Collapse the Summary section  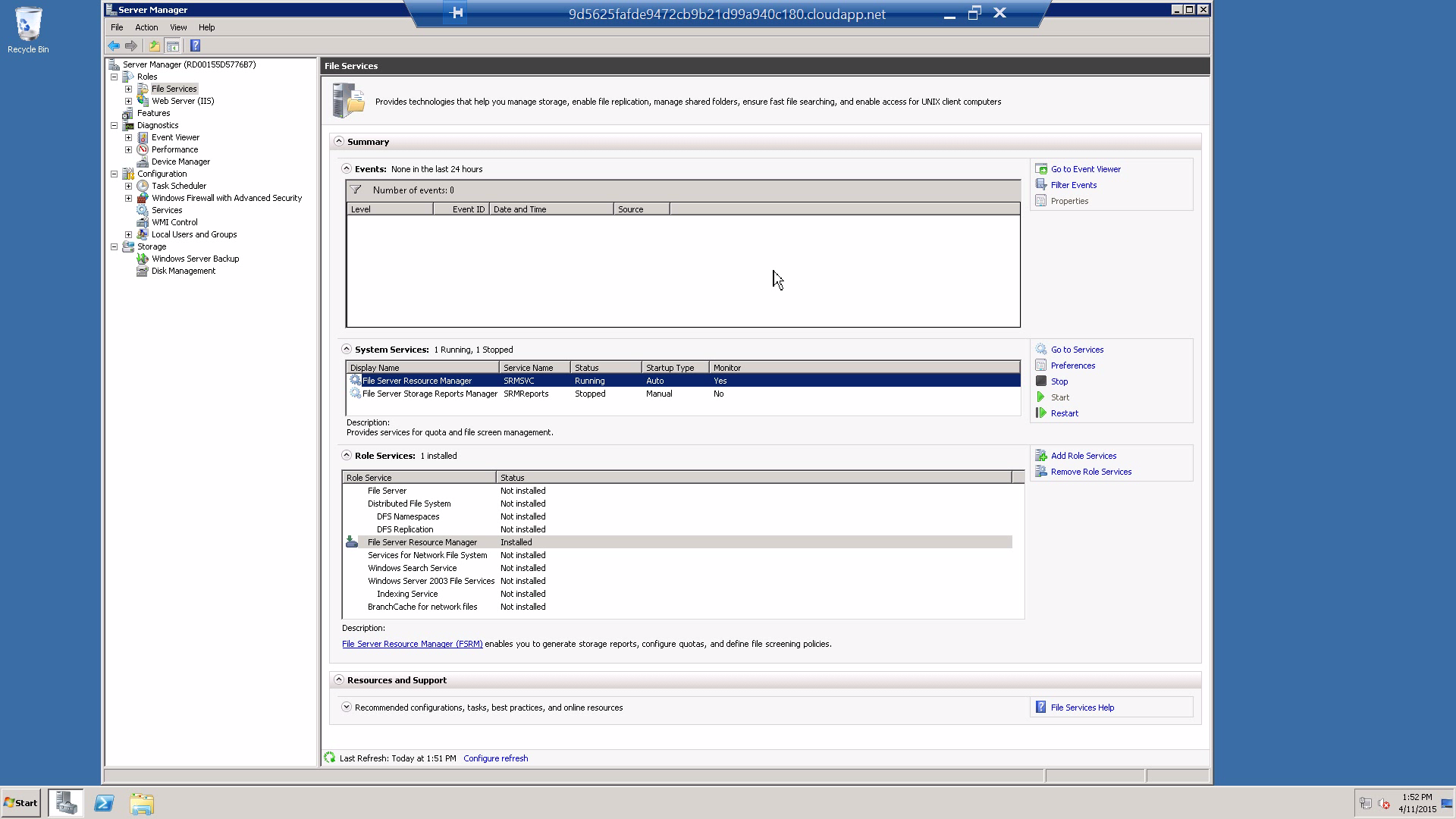(x=339, y=141)
